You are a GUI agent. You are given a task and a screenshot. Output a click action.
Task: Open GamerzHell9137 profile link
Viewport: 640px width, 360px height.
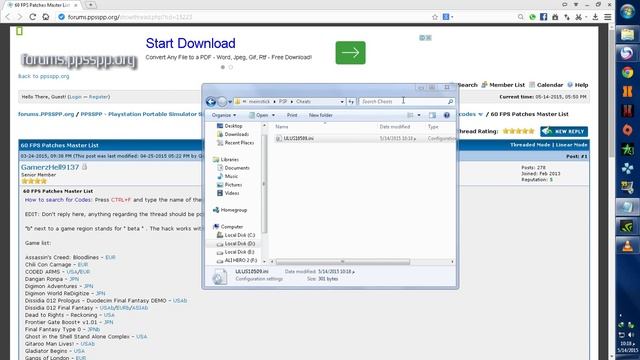coord(50,167)
